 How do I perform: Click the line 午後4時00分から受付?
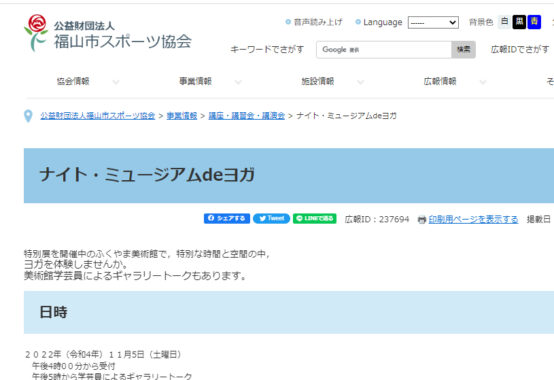point(73,366)
